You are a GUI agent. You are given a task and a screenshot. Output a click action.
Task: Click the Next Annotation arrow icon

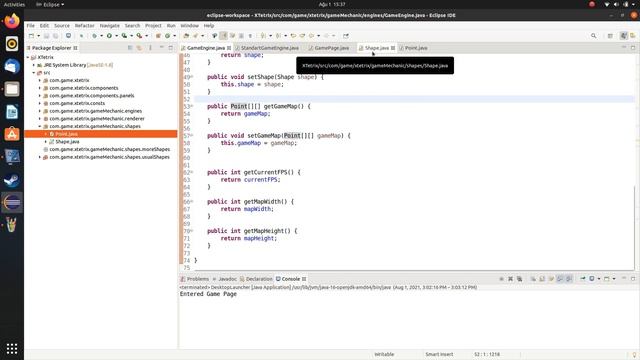pyautogui.click(x=263, y=36)
